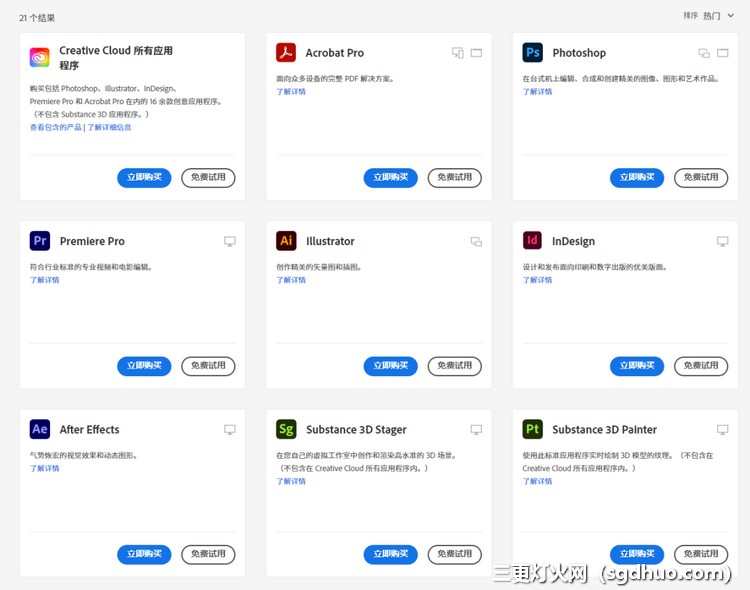Start Illustrator 免费试用
Viewport: 750px width, 590px height.
click(454, 366)
